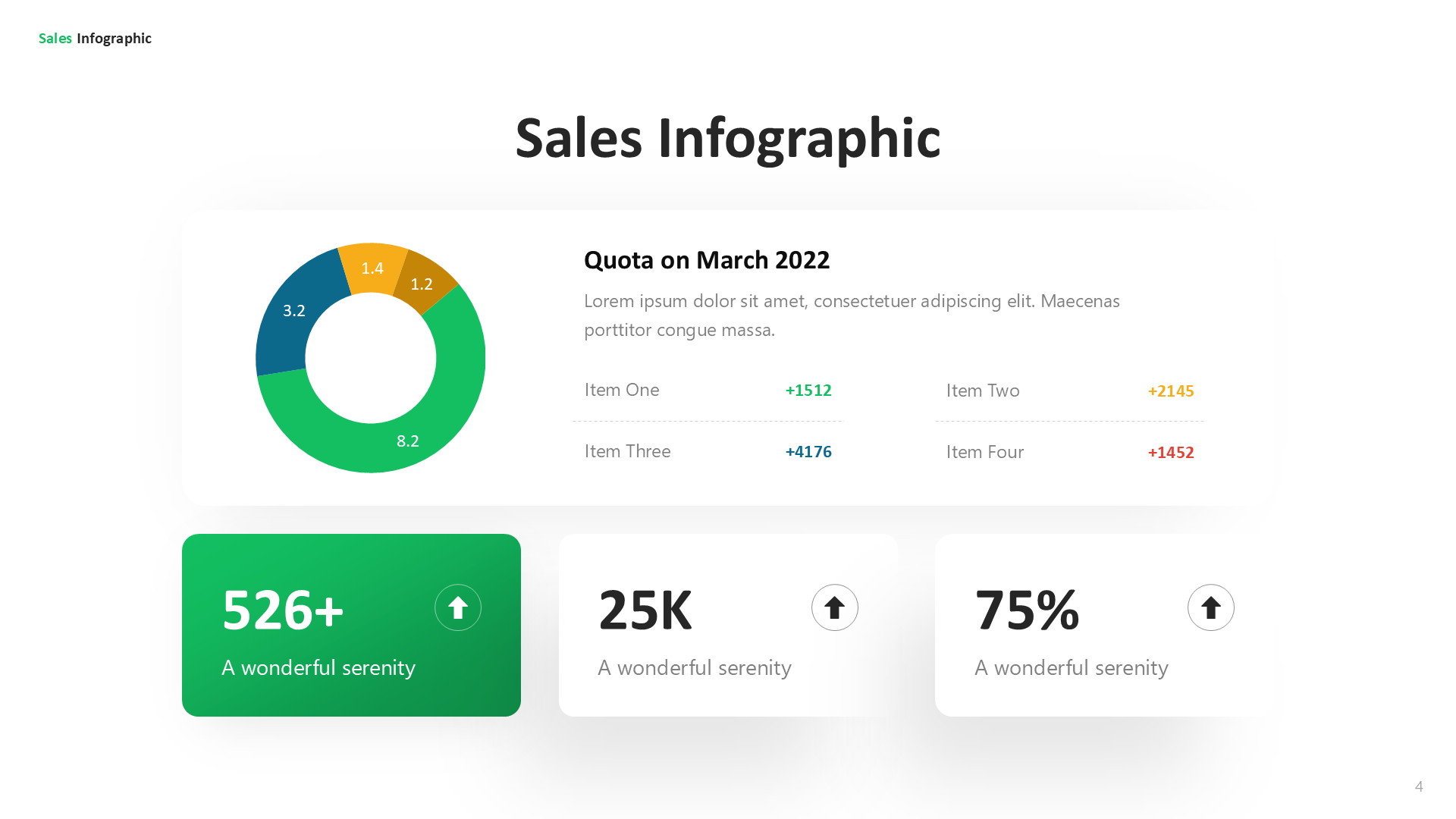Click the up arrow icon on the green 526+ card
The image size is (1456, 819).
pos(458,607)
